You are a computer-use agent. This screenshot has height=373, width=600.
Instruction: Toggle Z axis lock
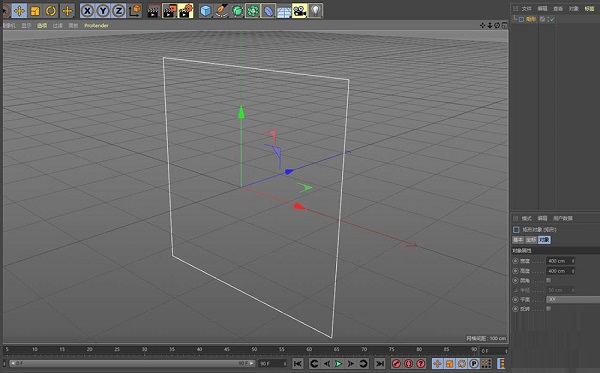tap(119, 11)
